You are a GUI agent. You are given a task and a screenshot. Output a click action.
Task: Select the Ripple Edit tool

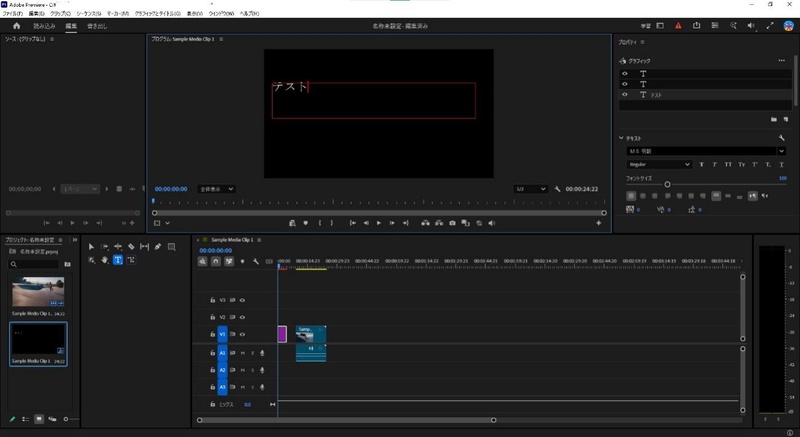pos(118,247)
